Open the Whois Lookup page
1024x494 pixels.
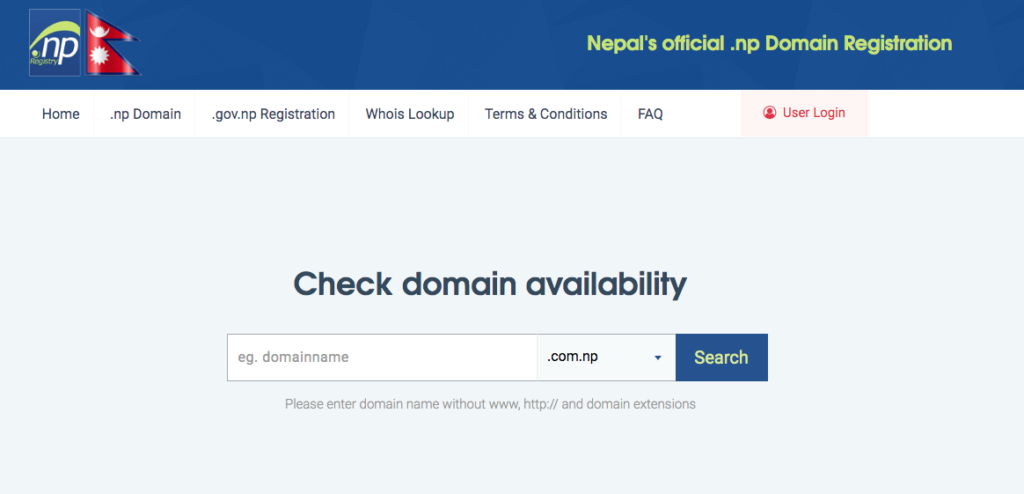point(409,114)
